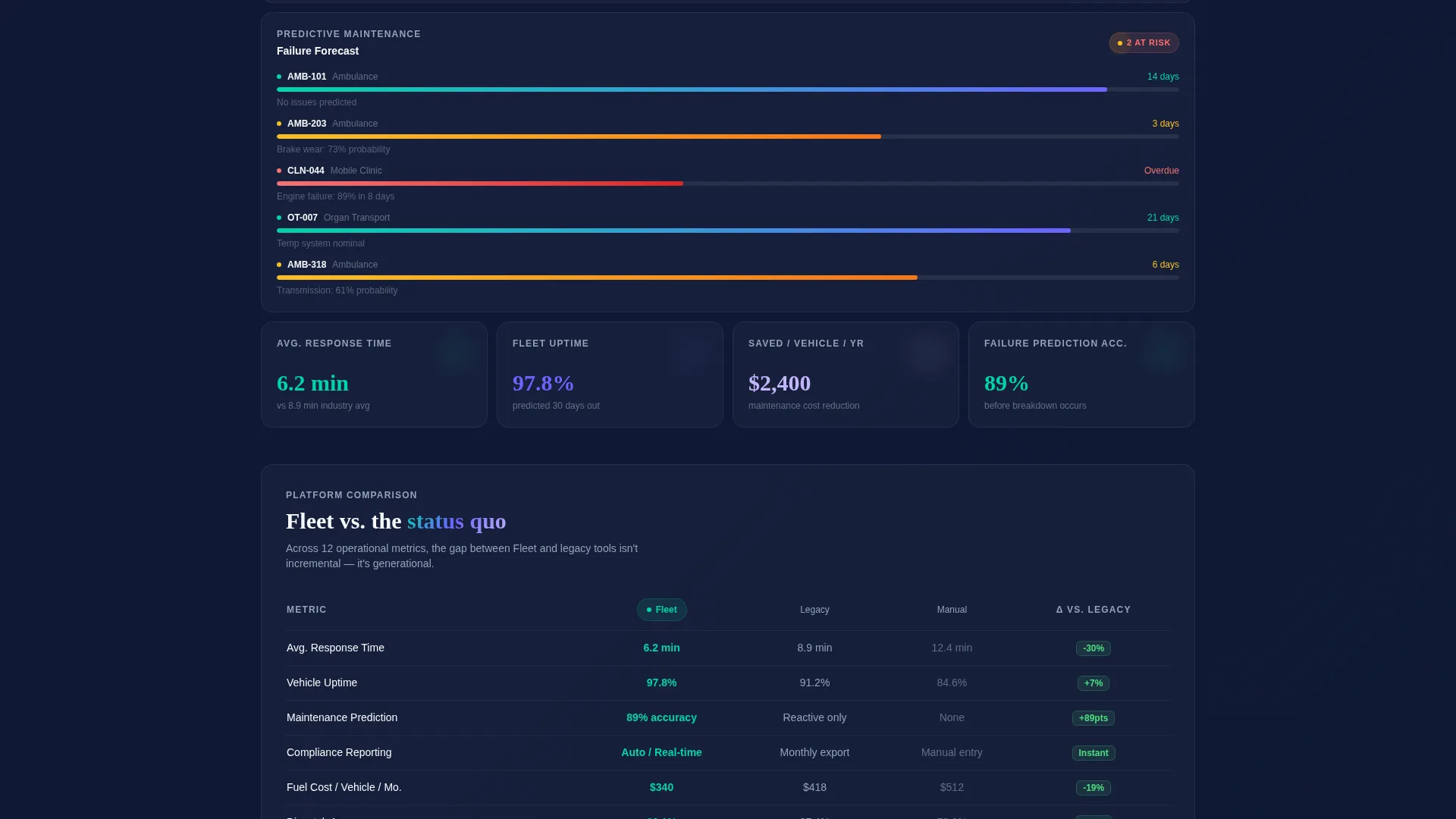The image size is (1456, 819).
Task: Click the AMB-101 vehicle label
Action: pyautogui.click(x=306, y=77)
